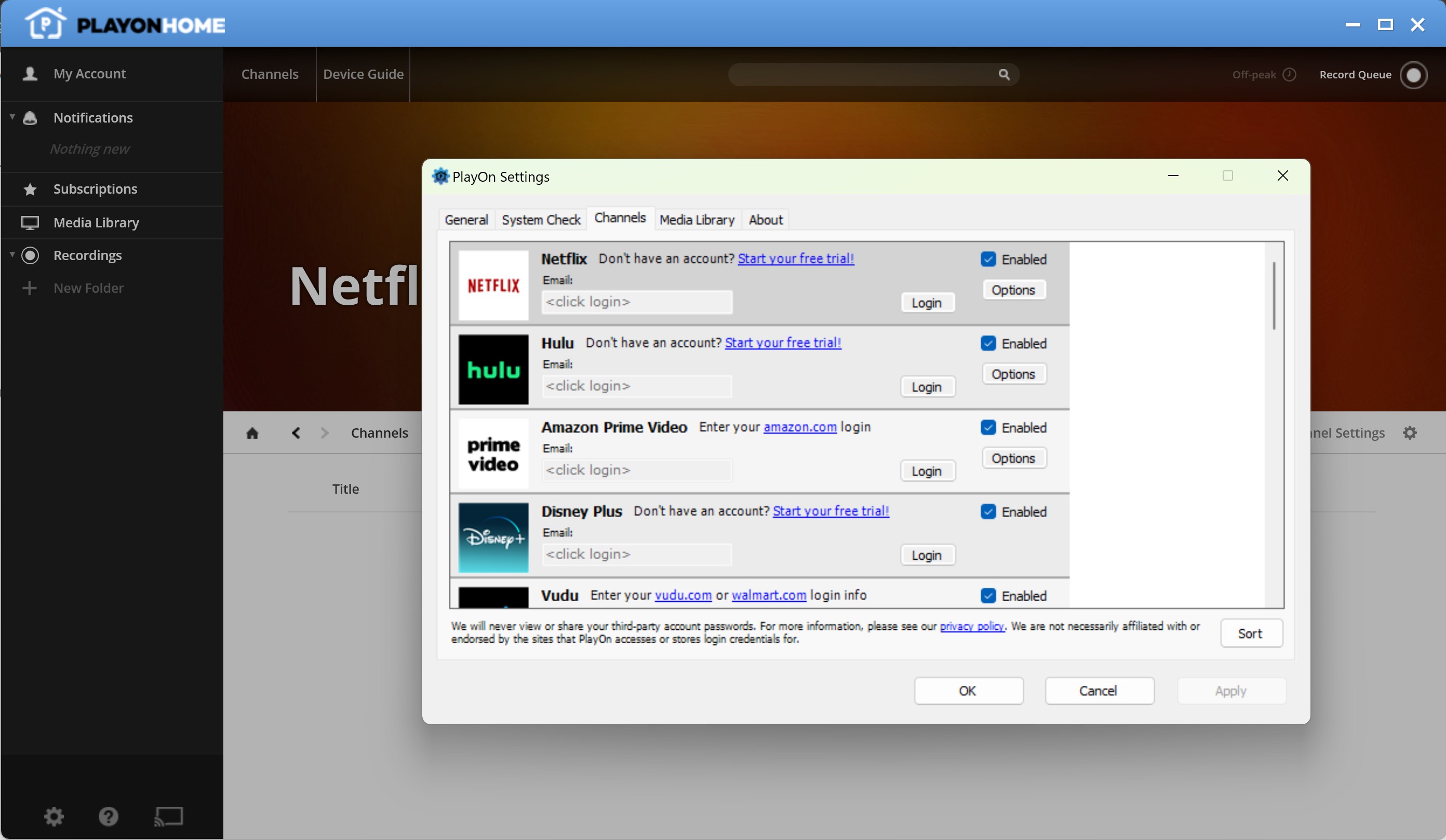
Task: Click the cast to device icon
Action: (x=169, y=816)
